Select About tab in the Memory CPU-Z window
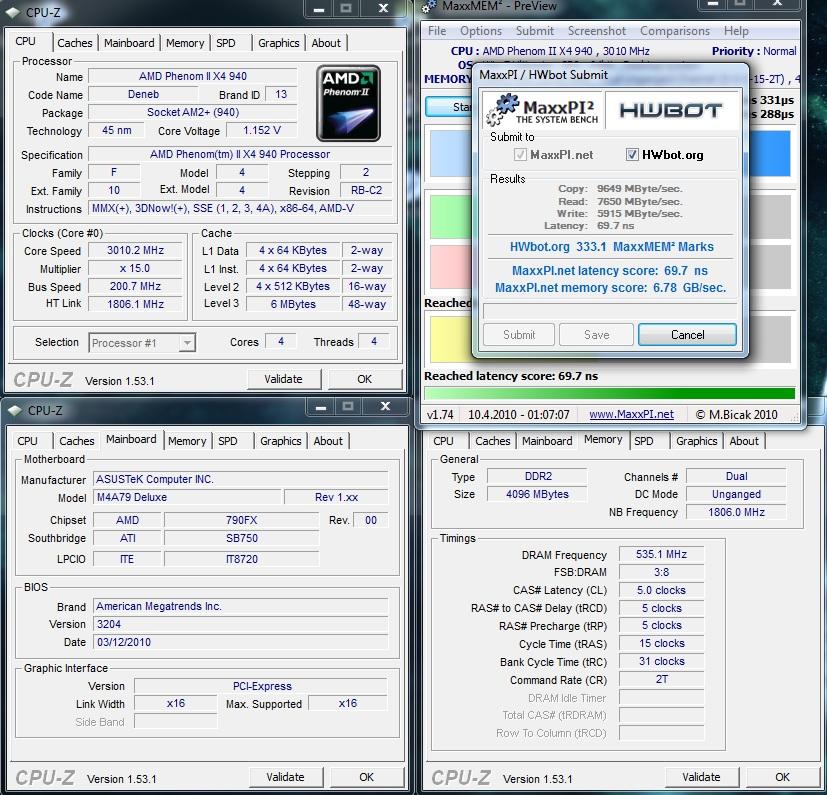The height and width of the screenshot is (795, 827). click(x=744, y=440)
